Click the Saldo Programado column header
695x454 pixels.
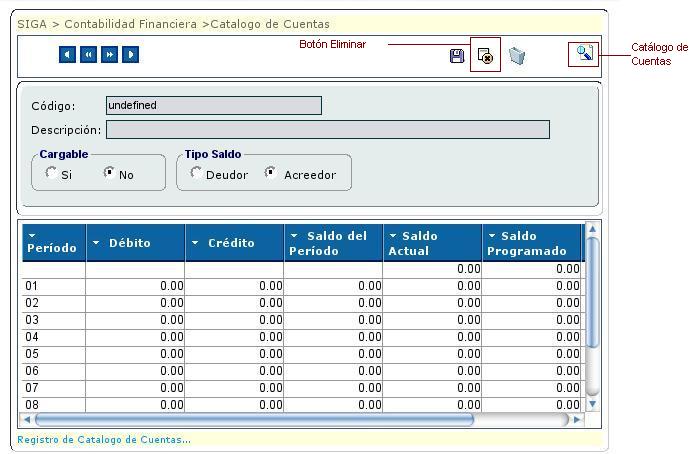[x=531, y=243]
